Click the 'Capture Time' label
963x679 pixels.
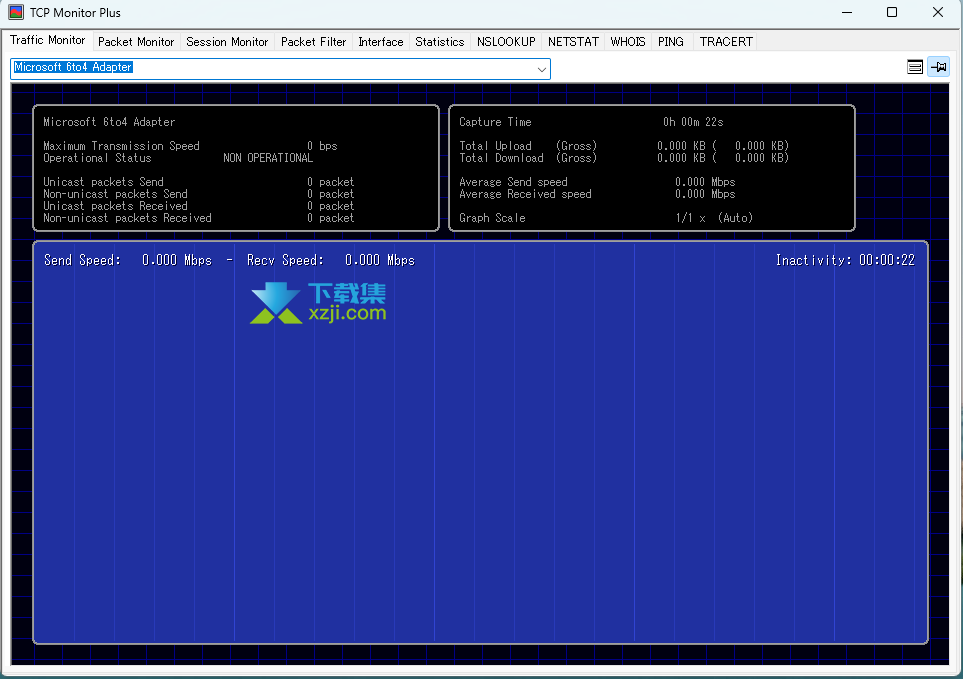495,122
